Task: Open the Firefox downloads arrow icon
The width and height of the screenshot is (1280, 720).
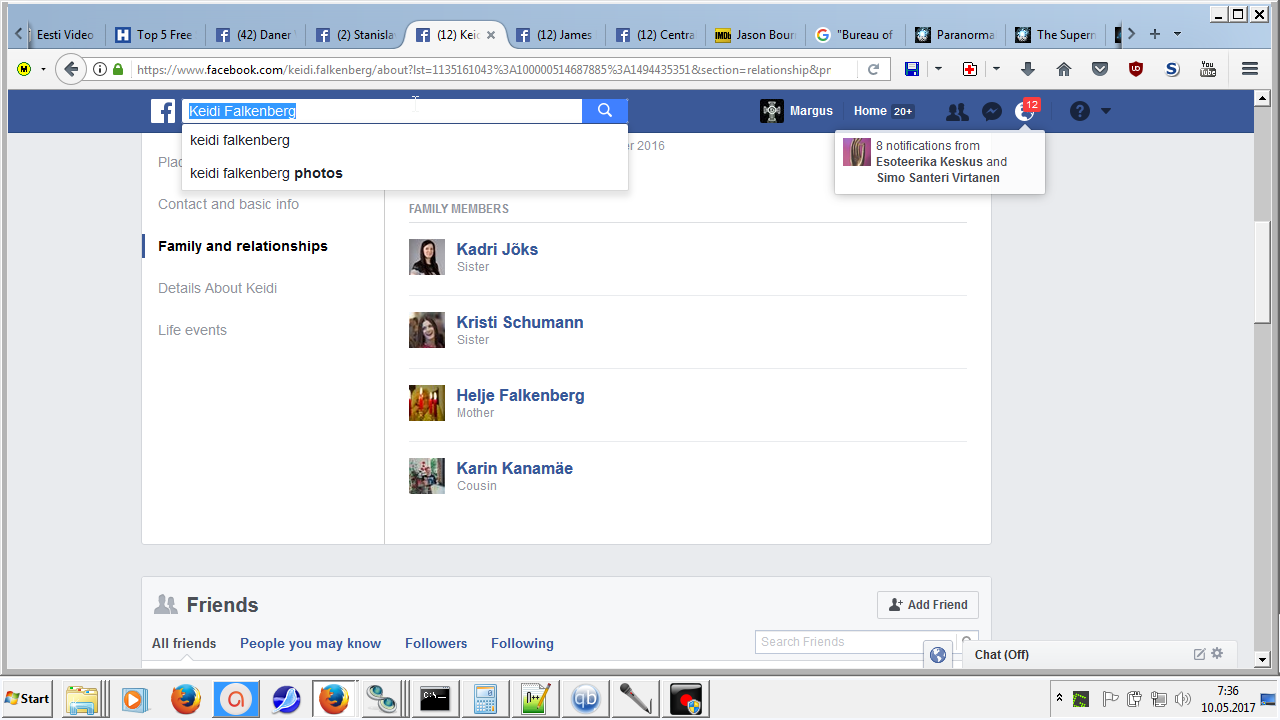Action: coord(1028,69)
